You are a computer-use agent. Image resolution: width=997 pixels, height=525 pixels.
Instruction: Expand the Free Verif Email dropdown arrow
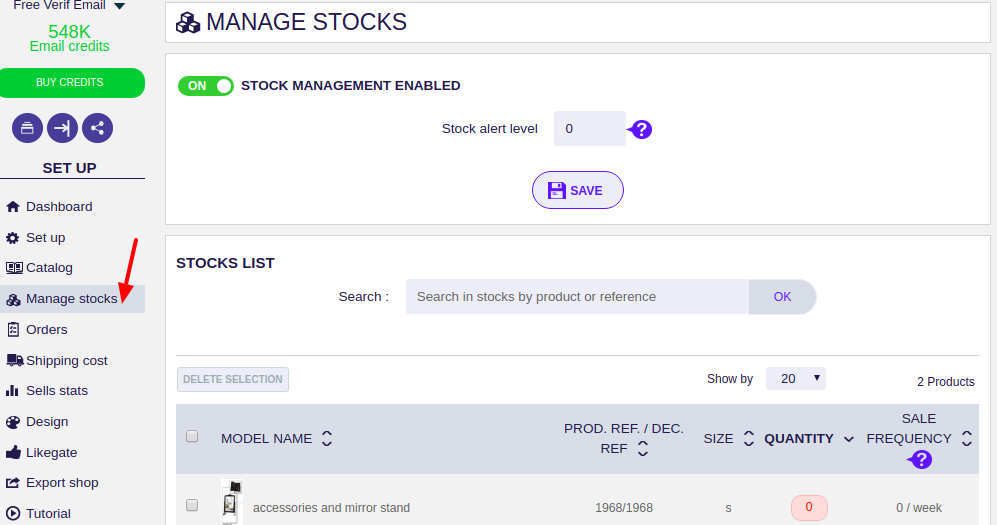point(119,6)
